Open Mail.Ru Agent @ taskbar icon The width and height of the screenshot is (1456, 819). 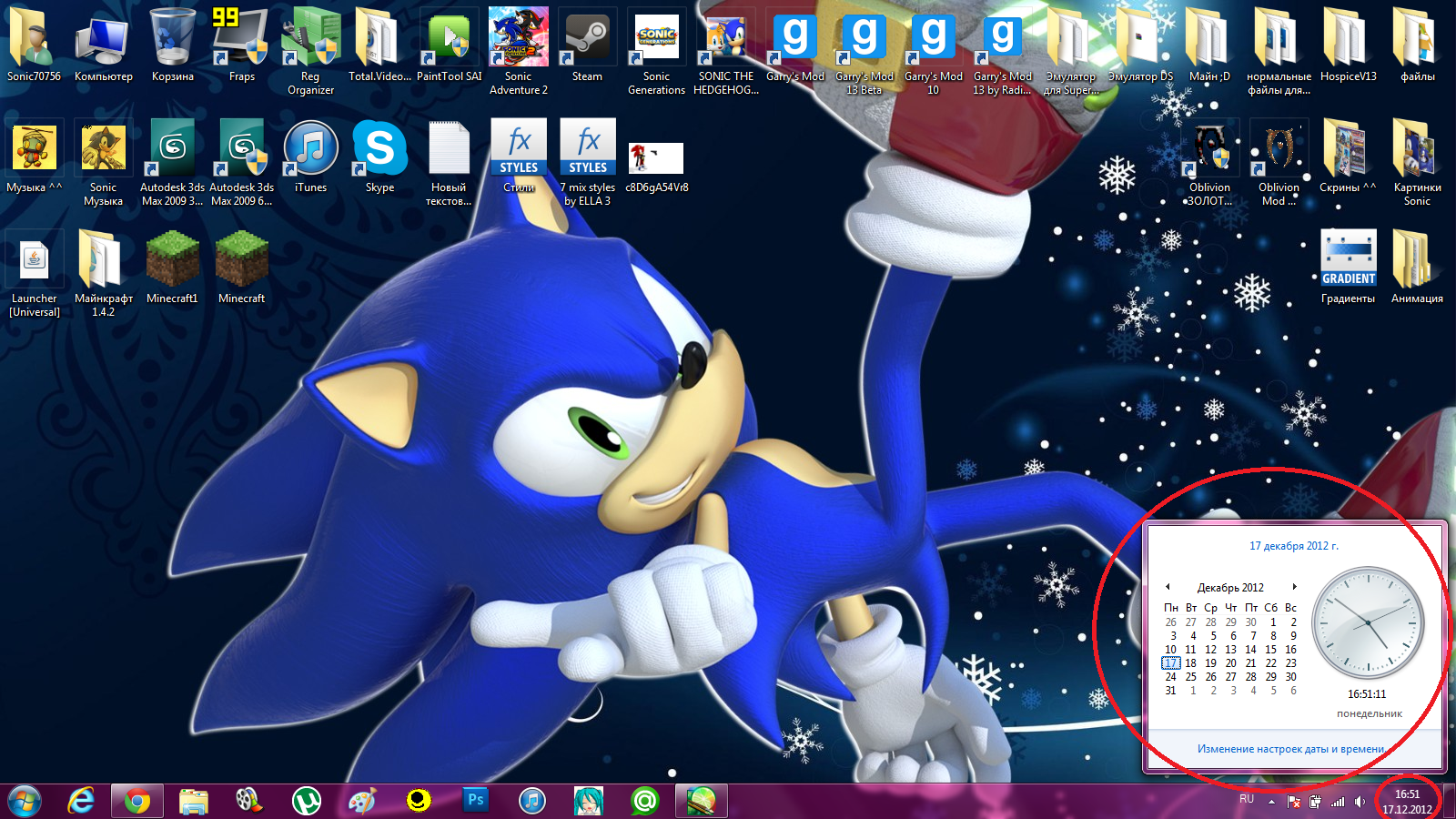[645, 801]
